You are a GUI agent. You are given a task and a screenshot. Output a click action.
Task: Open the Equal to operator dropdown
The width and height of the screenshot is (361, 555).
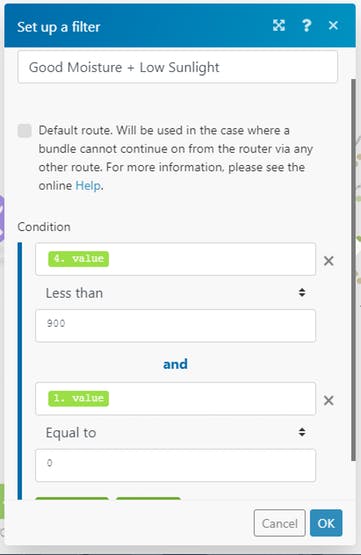[x=176, y=433]
